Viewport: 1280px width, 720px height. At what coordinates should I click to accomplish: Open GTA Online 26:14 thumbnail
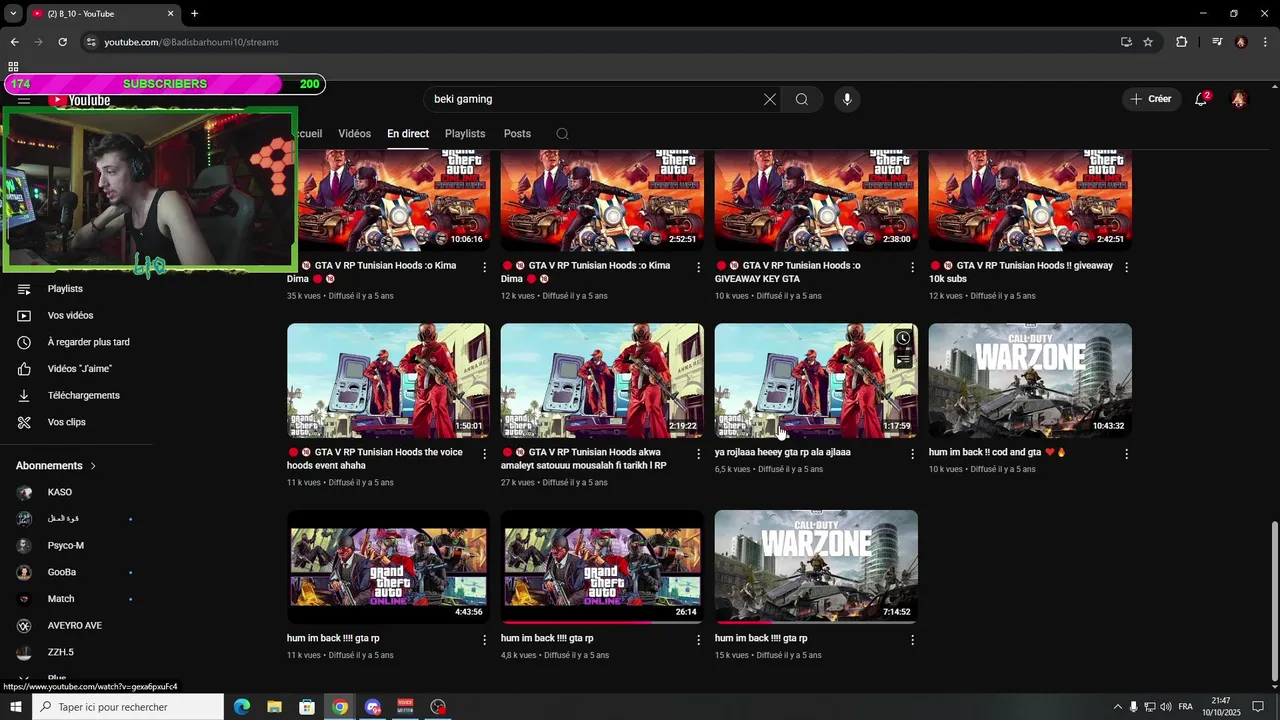(x=602, y=567)
